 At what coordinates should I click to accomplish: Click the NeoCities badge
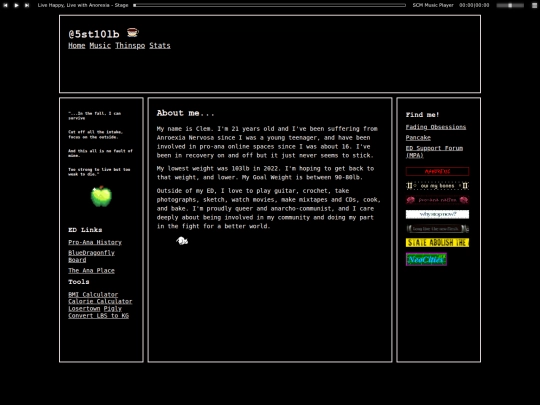[x=426, y=259]
